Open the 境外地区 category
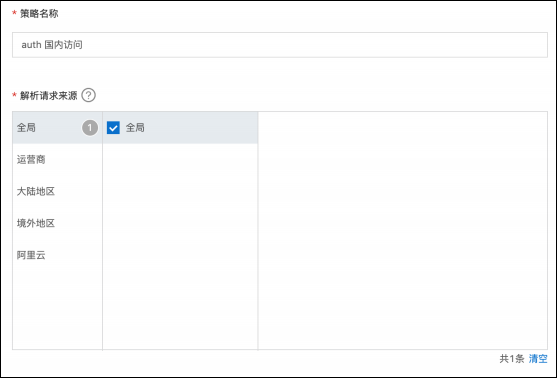The image size is (557, 378). click(x=58, y=223)
